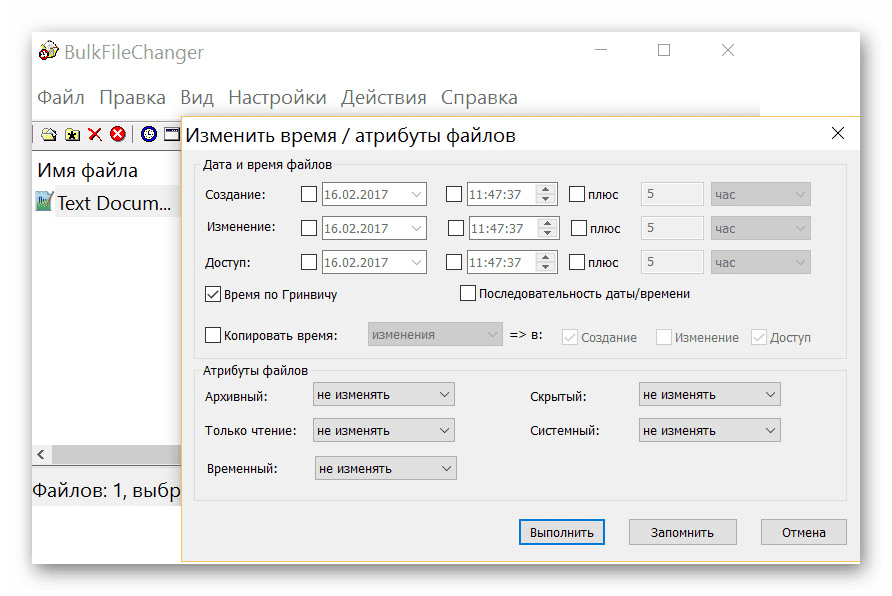Open the Правка menu
892x596 pixels.
tap(133, 97)
